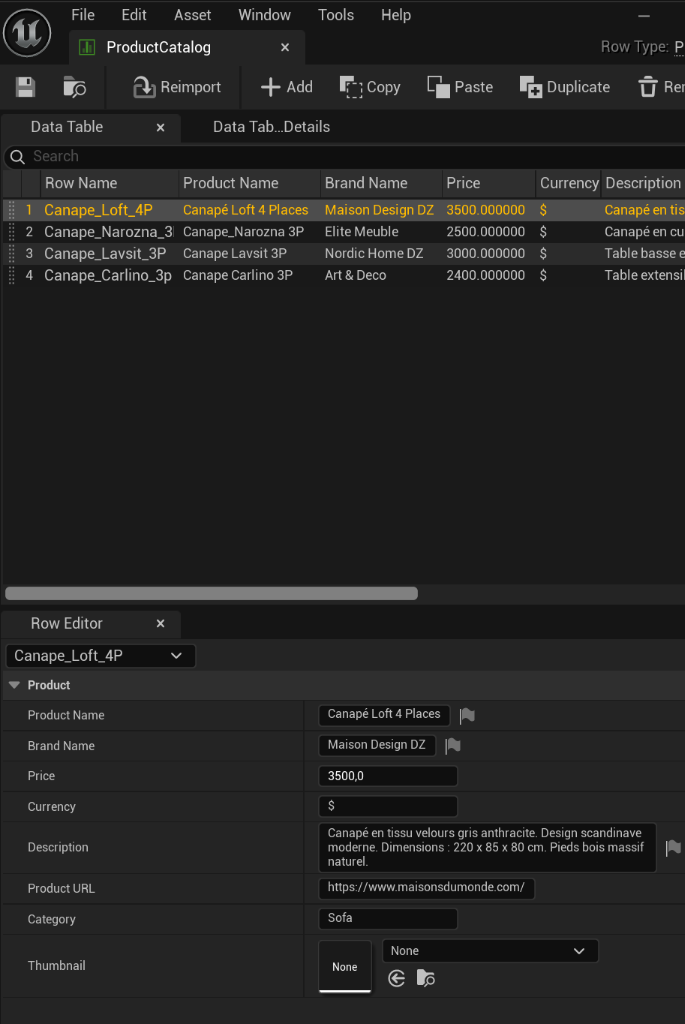
Task: Click the drag handle of row Canape_Narozna
Action: point(11,232)
